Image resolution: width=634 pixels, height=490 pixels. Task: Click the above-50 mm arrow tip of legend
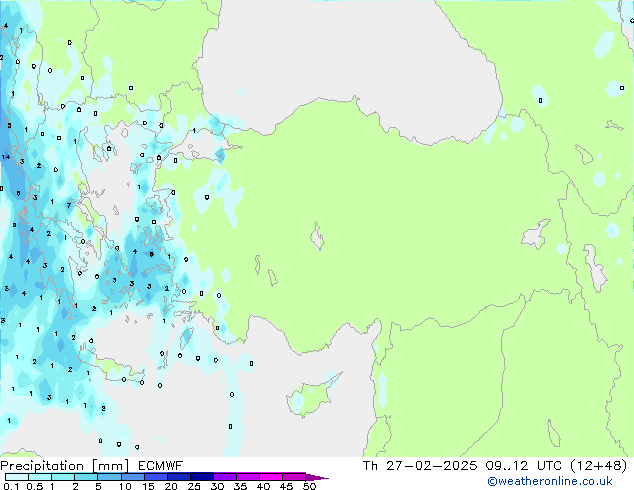click(317, 477)
